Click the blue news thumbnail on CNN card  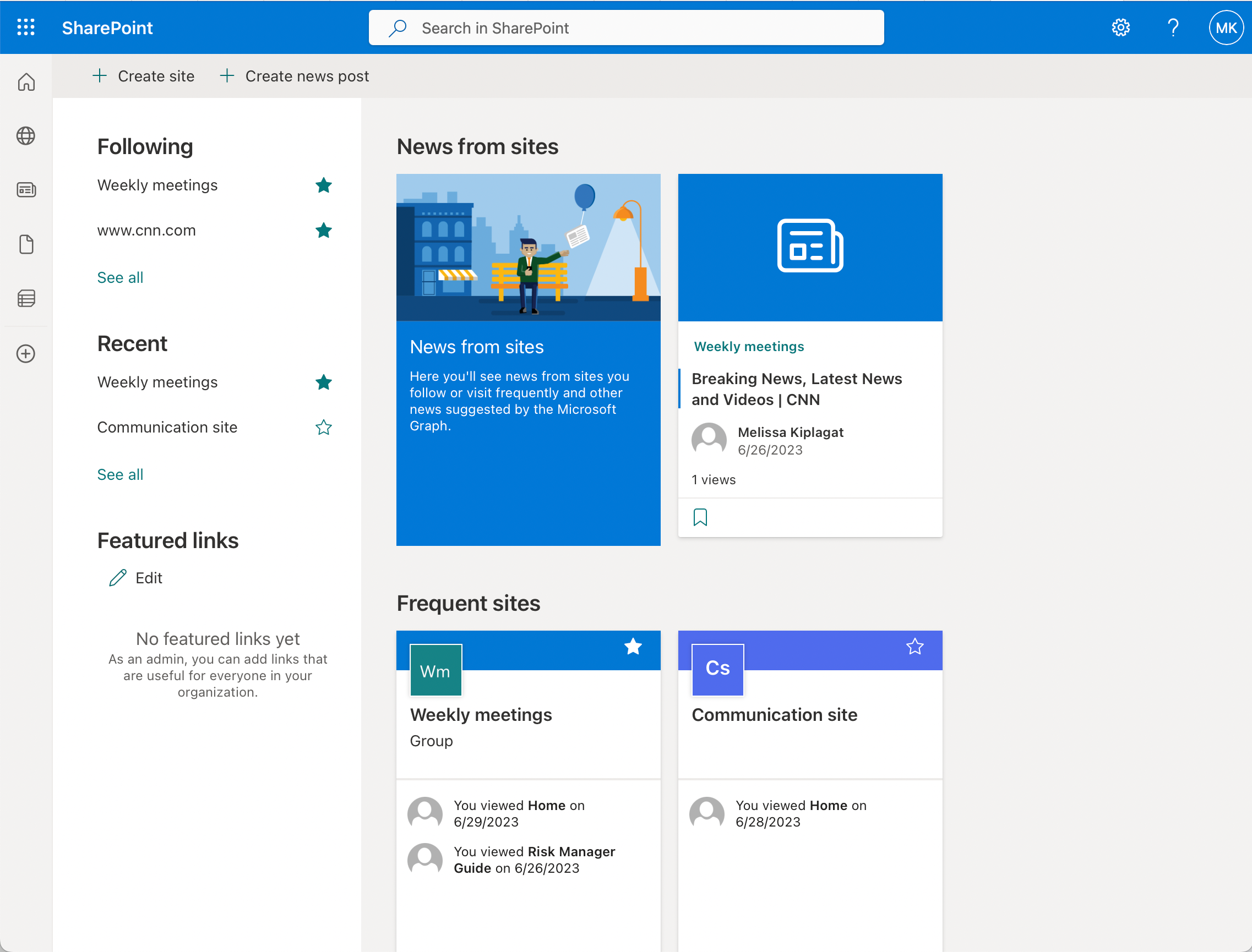pos(810,247)
